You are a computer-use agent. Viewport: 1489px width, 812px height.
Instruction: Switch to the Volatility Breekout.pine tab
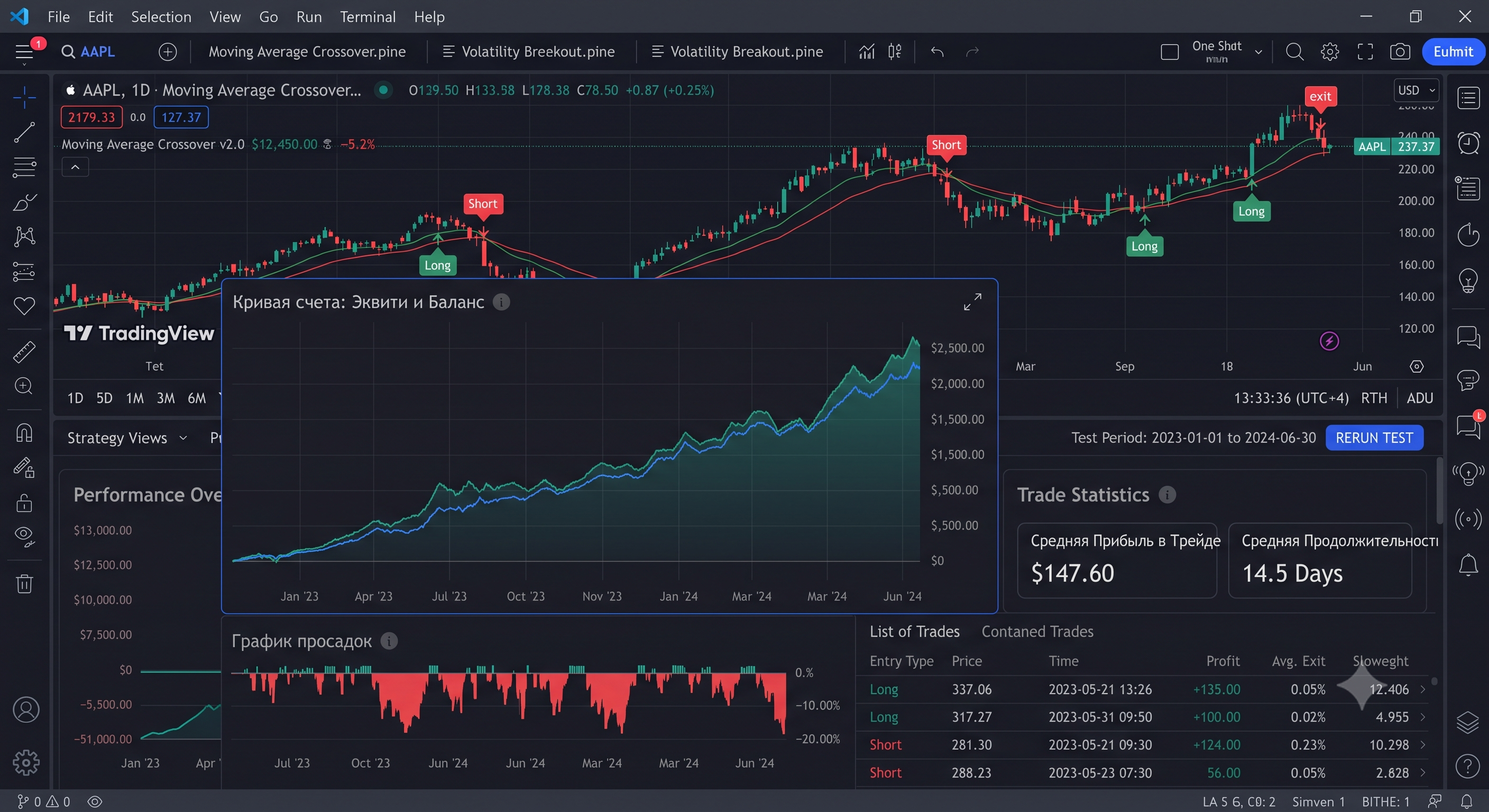(x=528, y=51)
